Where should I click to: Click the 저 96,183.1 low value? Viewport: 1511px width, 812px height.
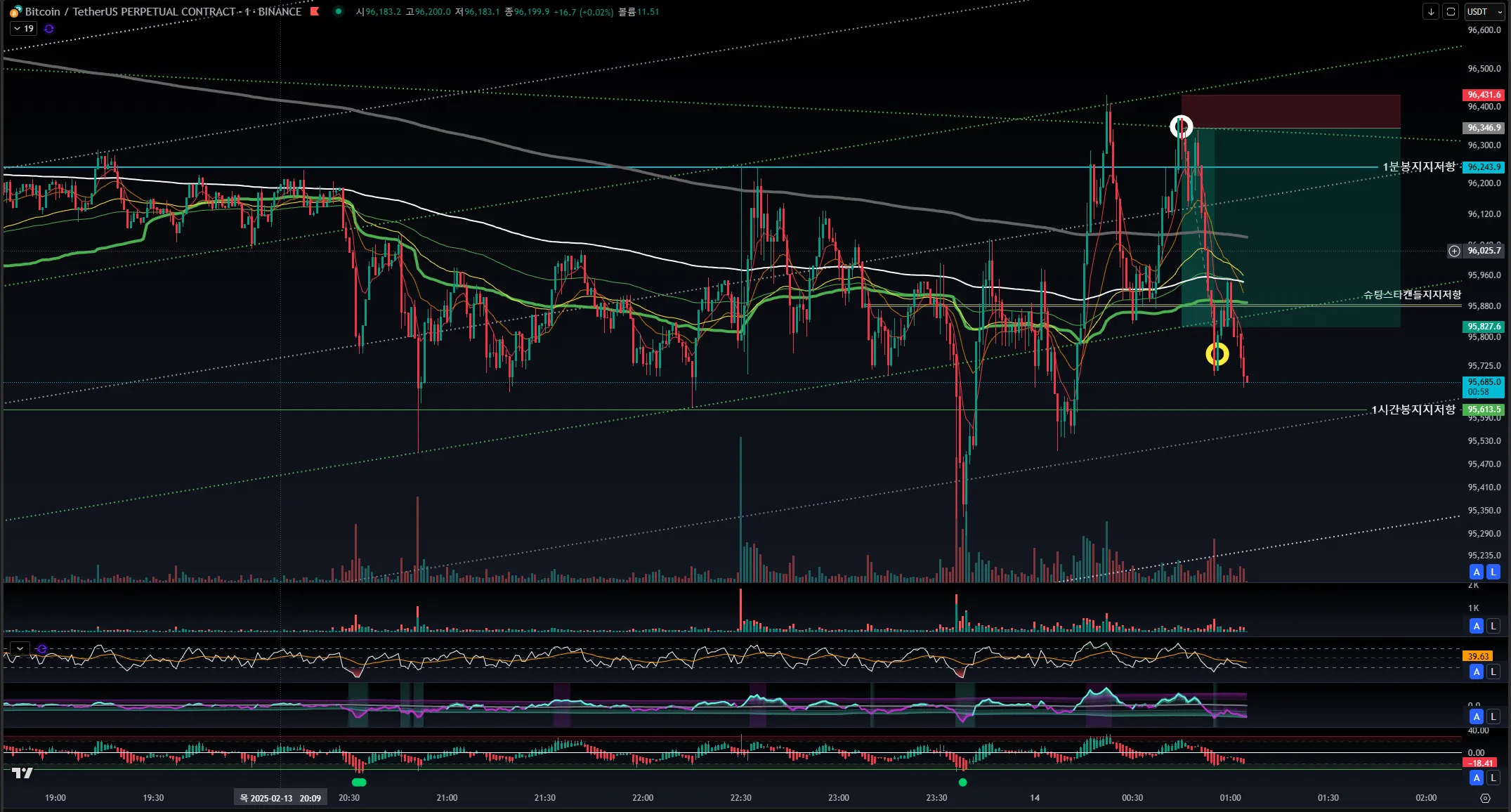[x=477, y=12]
